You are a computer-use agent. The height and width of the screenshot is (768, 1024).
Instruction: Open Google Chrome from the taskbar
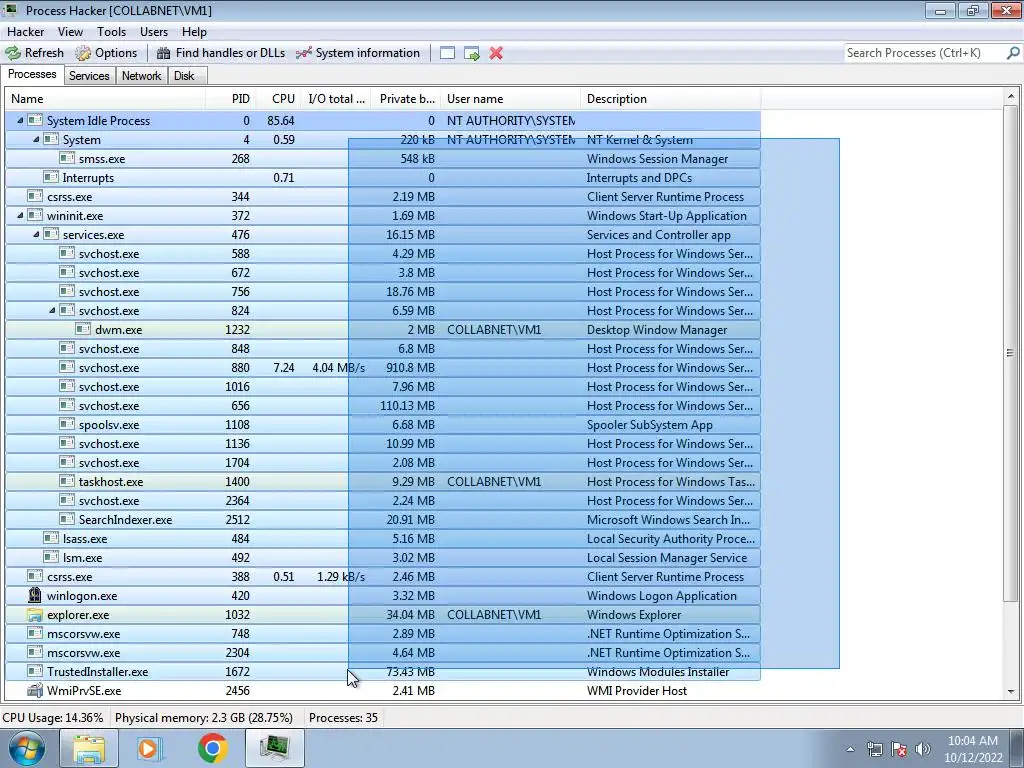tap(213, 748)
